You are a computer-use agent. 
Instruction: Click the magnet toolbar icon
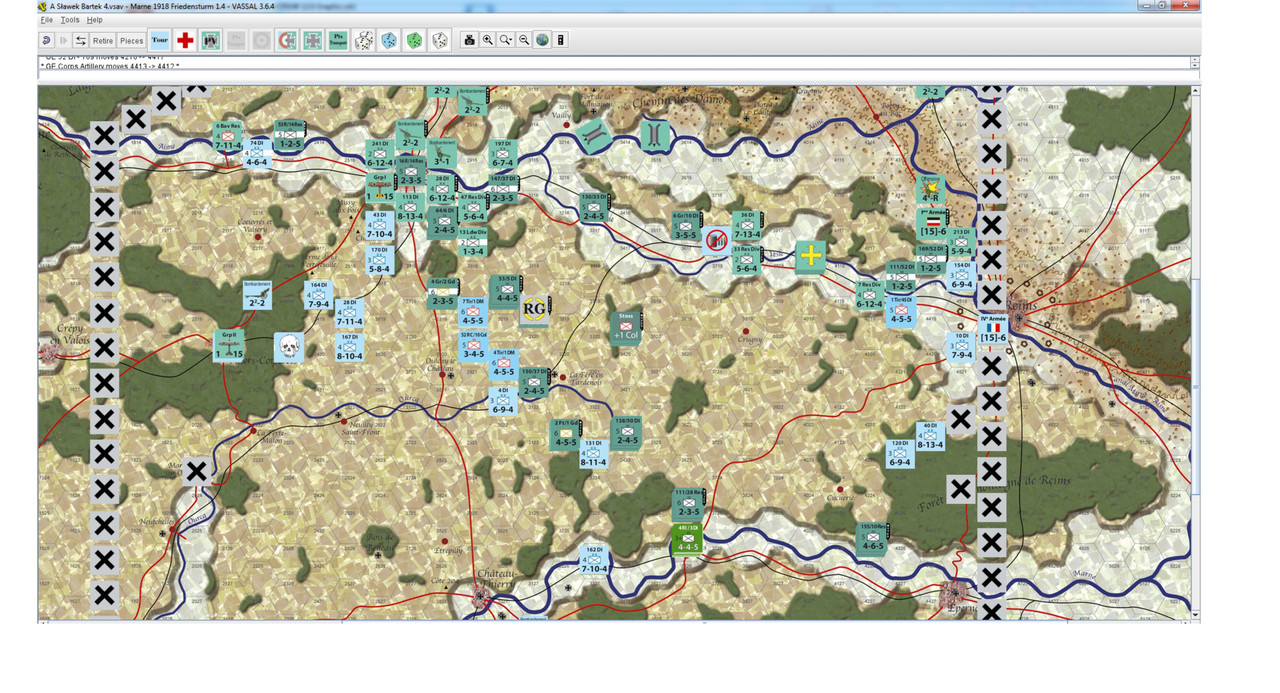(x=287, y=41)
